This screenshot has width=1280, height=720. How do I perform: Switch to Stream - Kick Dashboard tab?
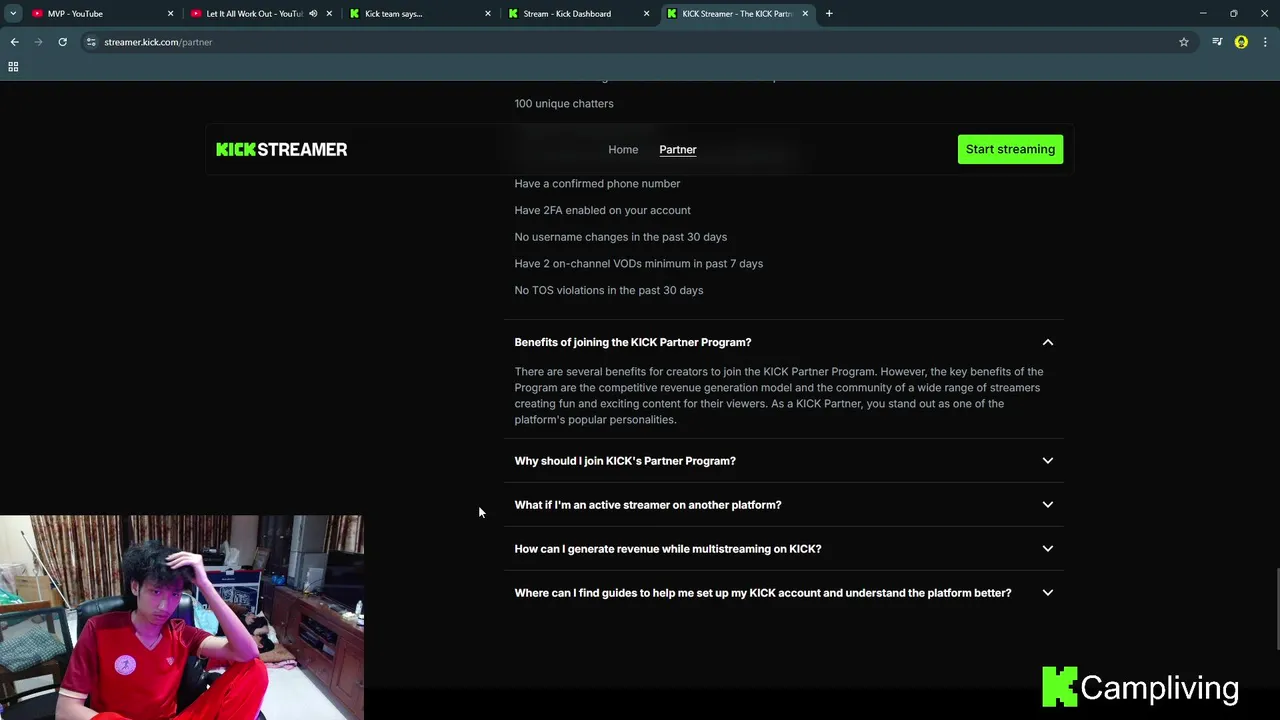coord(578,14)
